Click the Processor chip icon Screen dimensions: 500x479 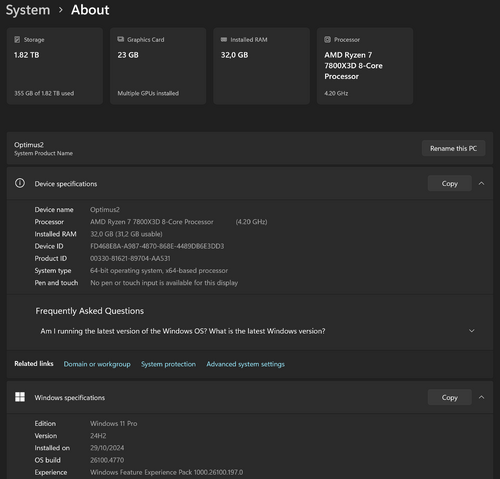point(327,40)
